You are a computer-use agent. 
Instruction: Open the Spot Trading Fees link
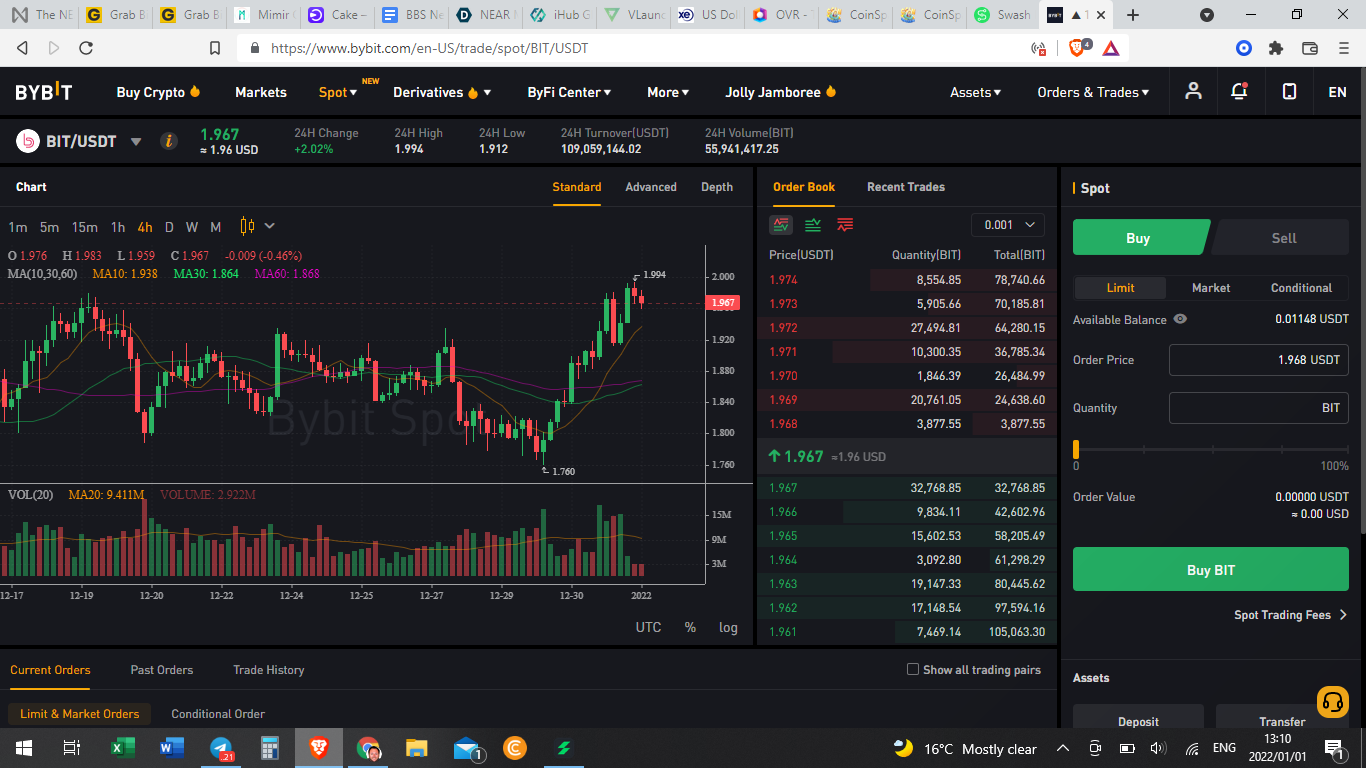pyautogui.click(x=1290, y=615)
